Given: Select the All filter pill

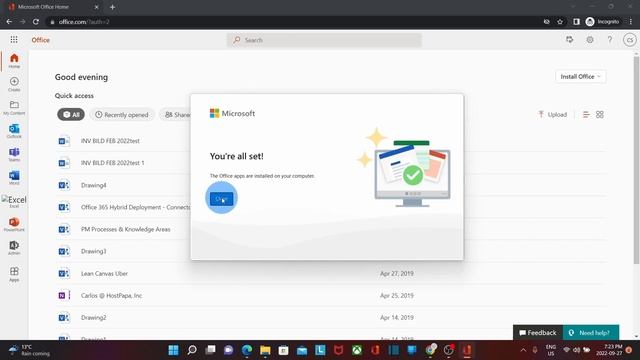Looking at the screenshot, I should point(71,115).
